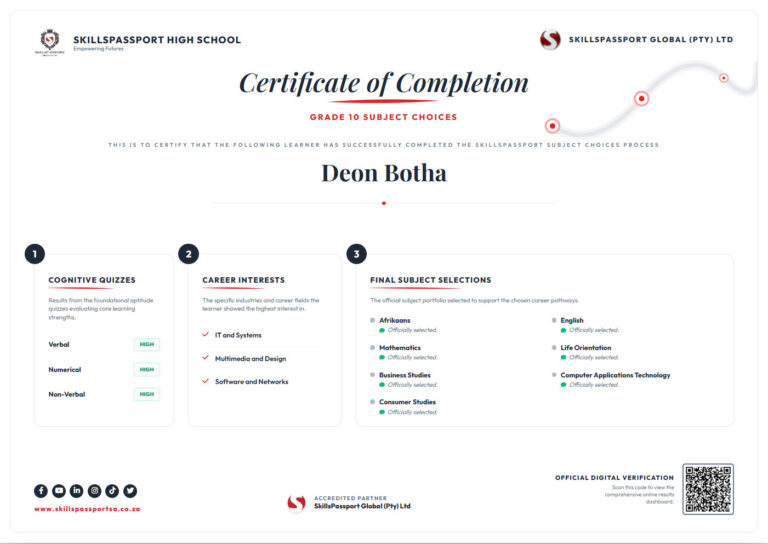Click the HIGH badge next to Verbal
The height and width of the screenshot is (544, 768).
tap(146, 344)
